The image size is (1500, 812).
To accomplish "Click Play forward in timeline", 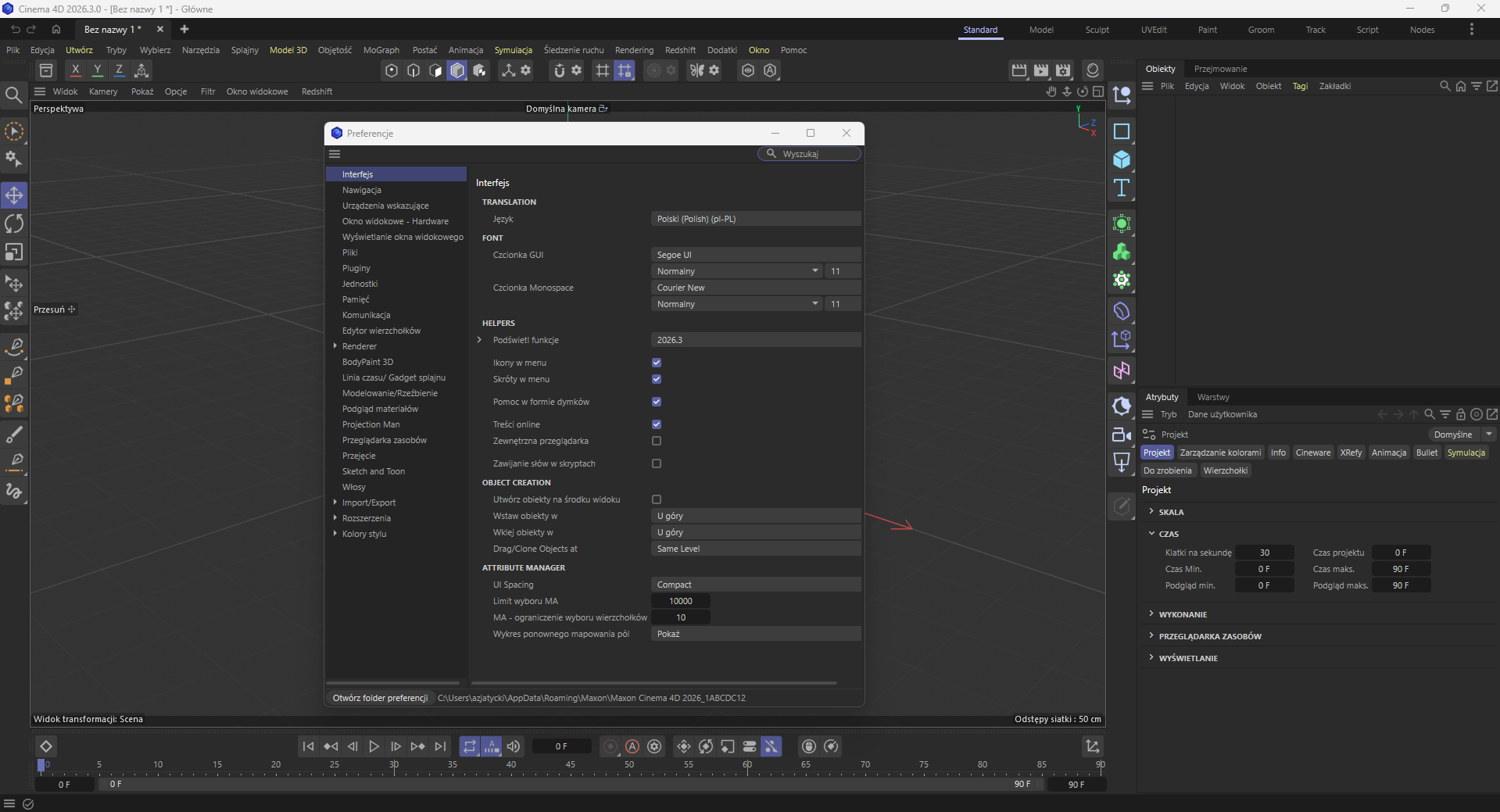I will pyautogui.click(x=374, y=746).
